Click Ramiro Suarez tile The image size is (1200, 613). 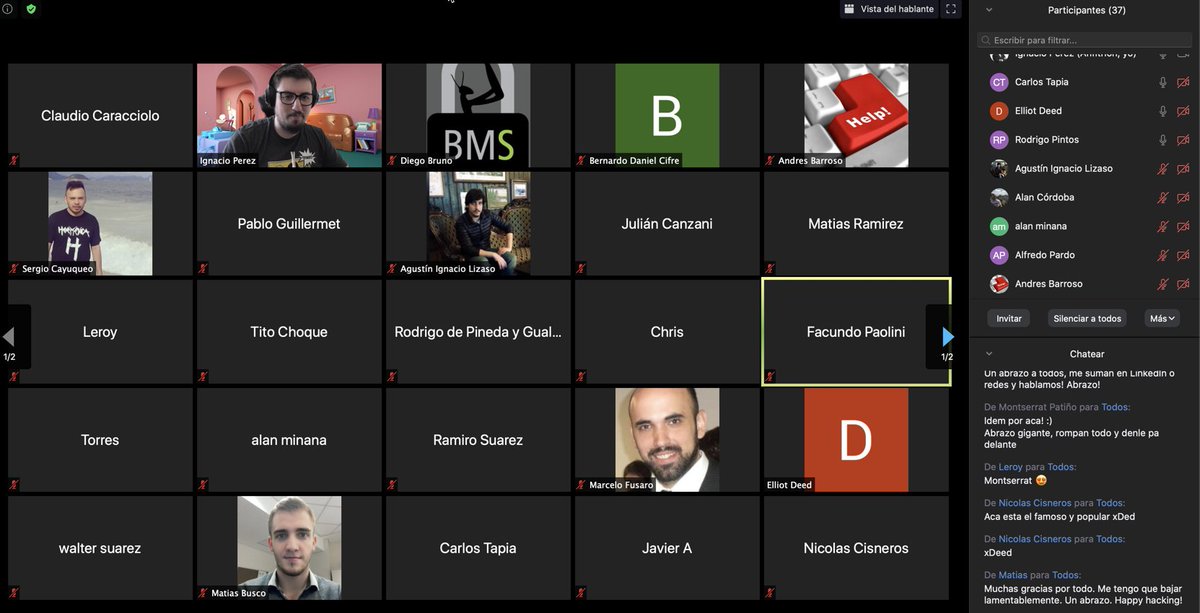click(x=478, y=440)
